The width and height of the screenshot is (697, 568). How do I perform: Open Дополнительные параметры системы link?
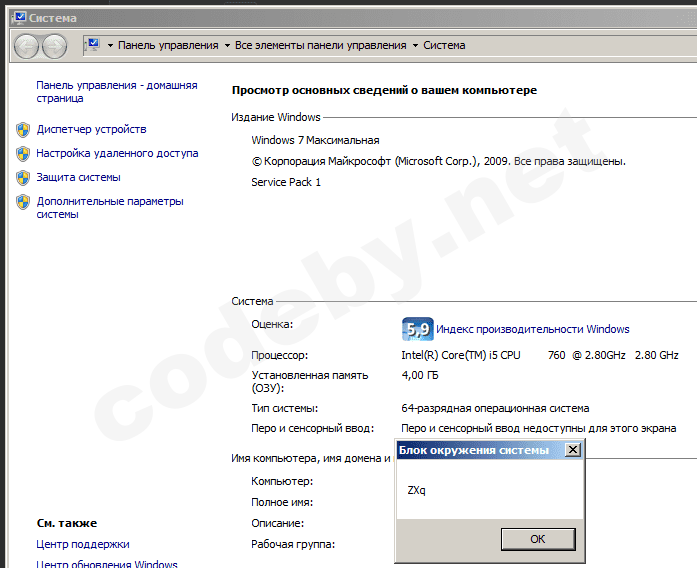coord(110,208)
